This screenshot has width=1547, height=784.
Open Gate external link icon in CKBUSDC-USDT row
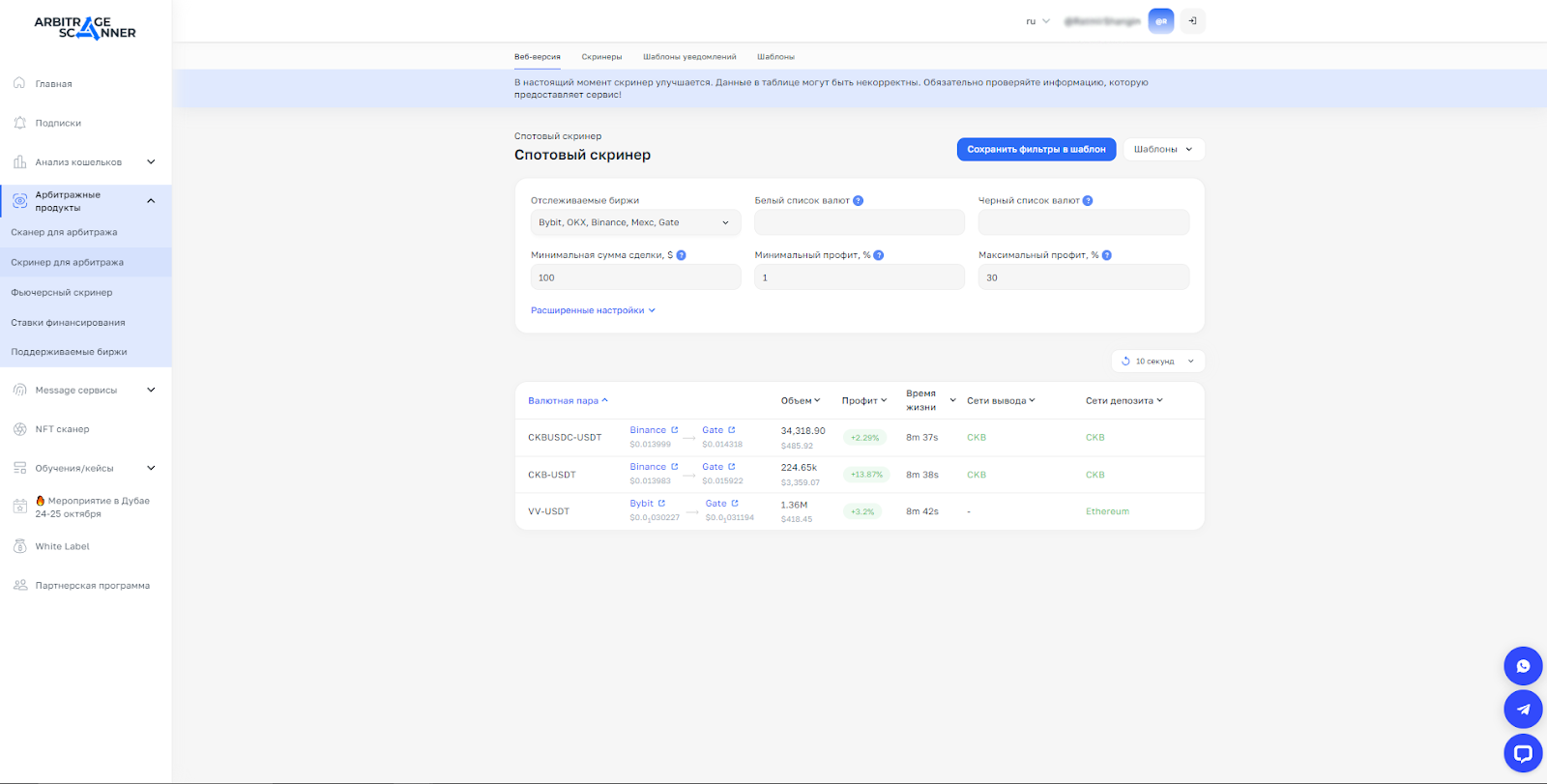tap(732, 430)
